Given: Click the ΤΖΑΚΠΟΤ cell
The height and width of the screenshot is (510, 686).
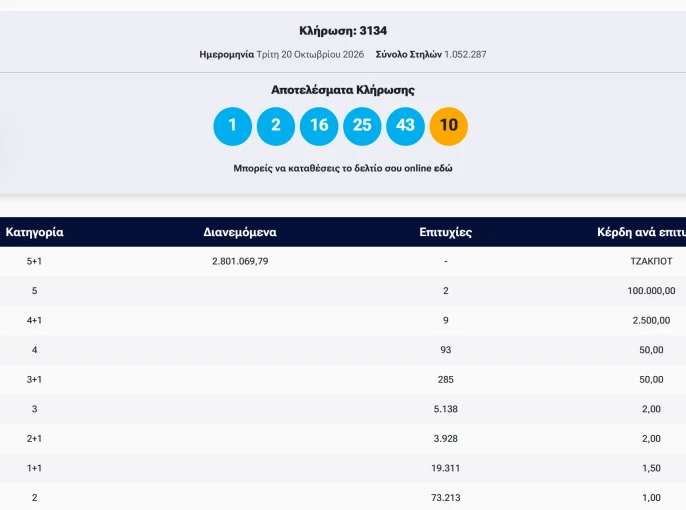Looking at the screenshot, I should point(651,261).
